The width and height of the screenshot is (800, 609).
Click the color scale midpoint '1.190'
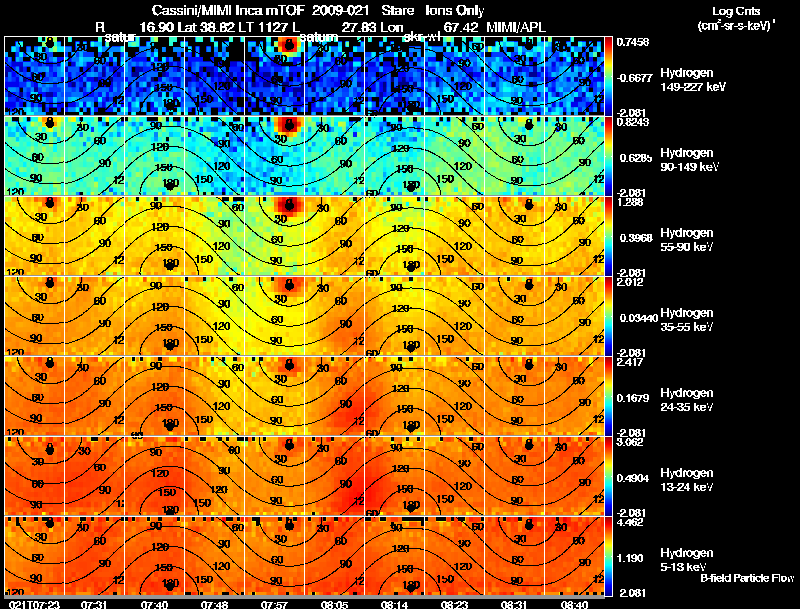pyautogui.click(x=630, y=558)
